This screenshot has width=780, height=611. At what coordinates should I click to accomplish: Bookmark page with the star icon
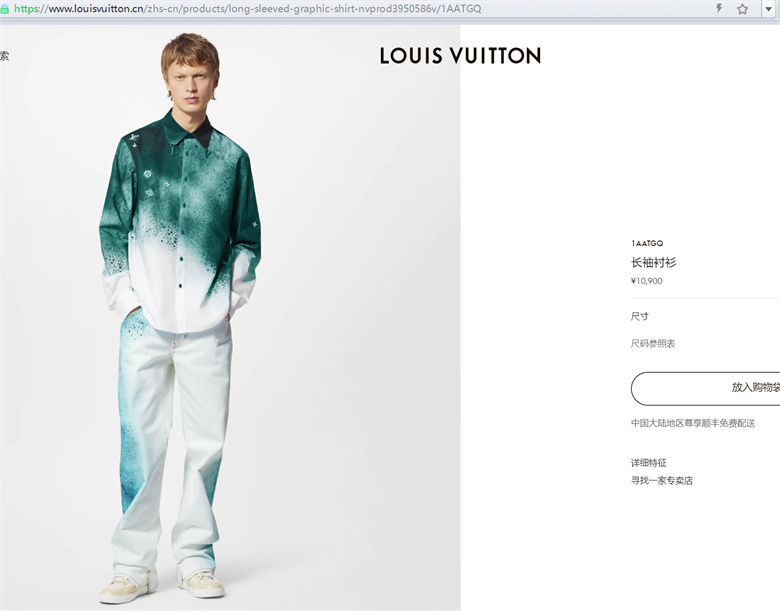[743, 8]
